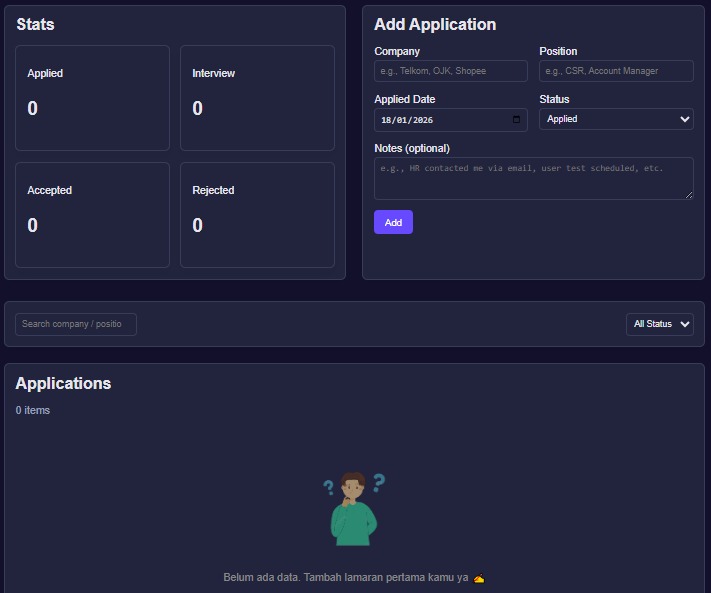The image size is (711, 593).
Task: Select the Rejected stat card
Action: (x=258, y=215)
